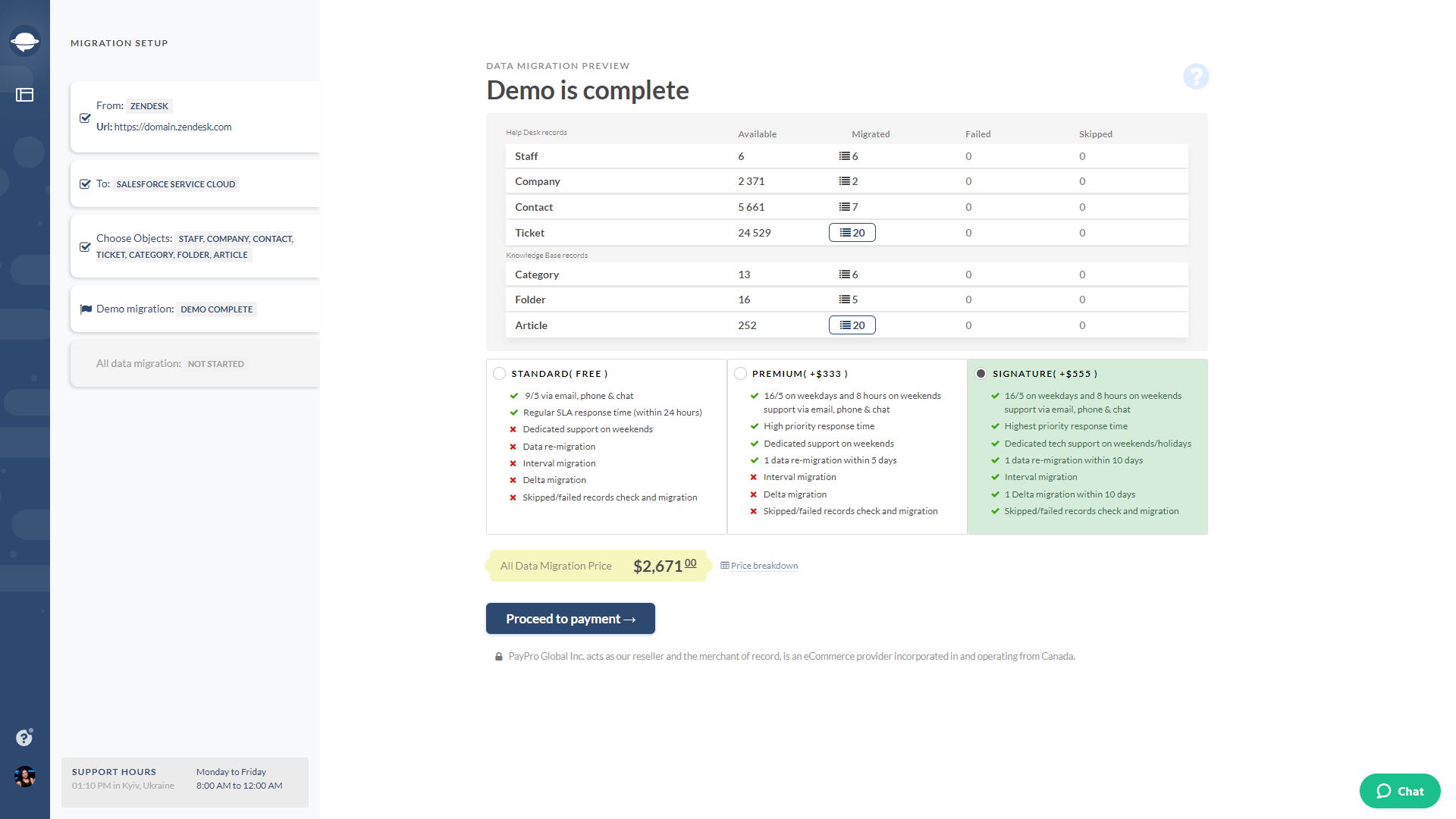Open migrated Ticket records button

coord(852,233)
